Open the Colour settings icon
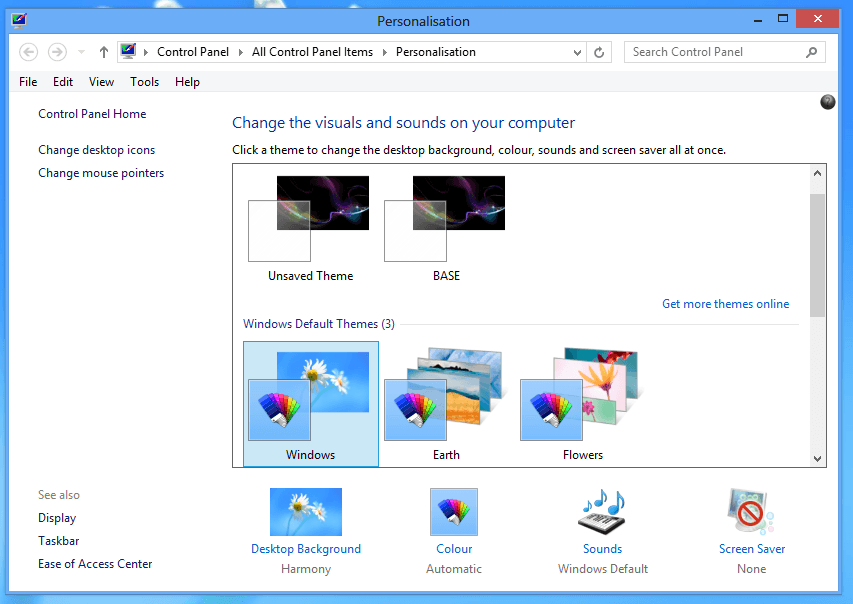 [454, 511]
